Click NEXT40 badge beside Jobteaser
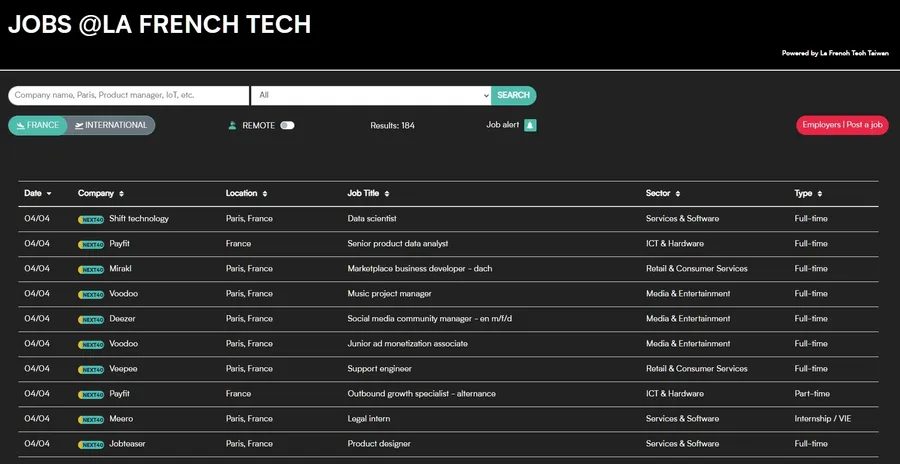Screen dimensions: 900x464 point(91,444)
